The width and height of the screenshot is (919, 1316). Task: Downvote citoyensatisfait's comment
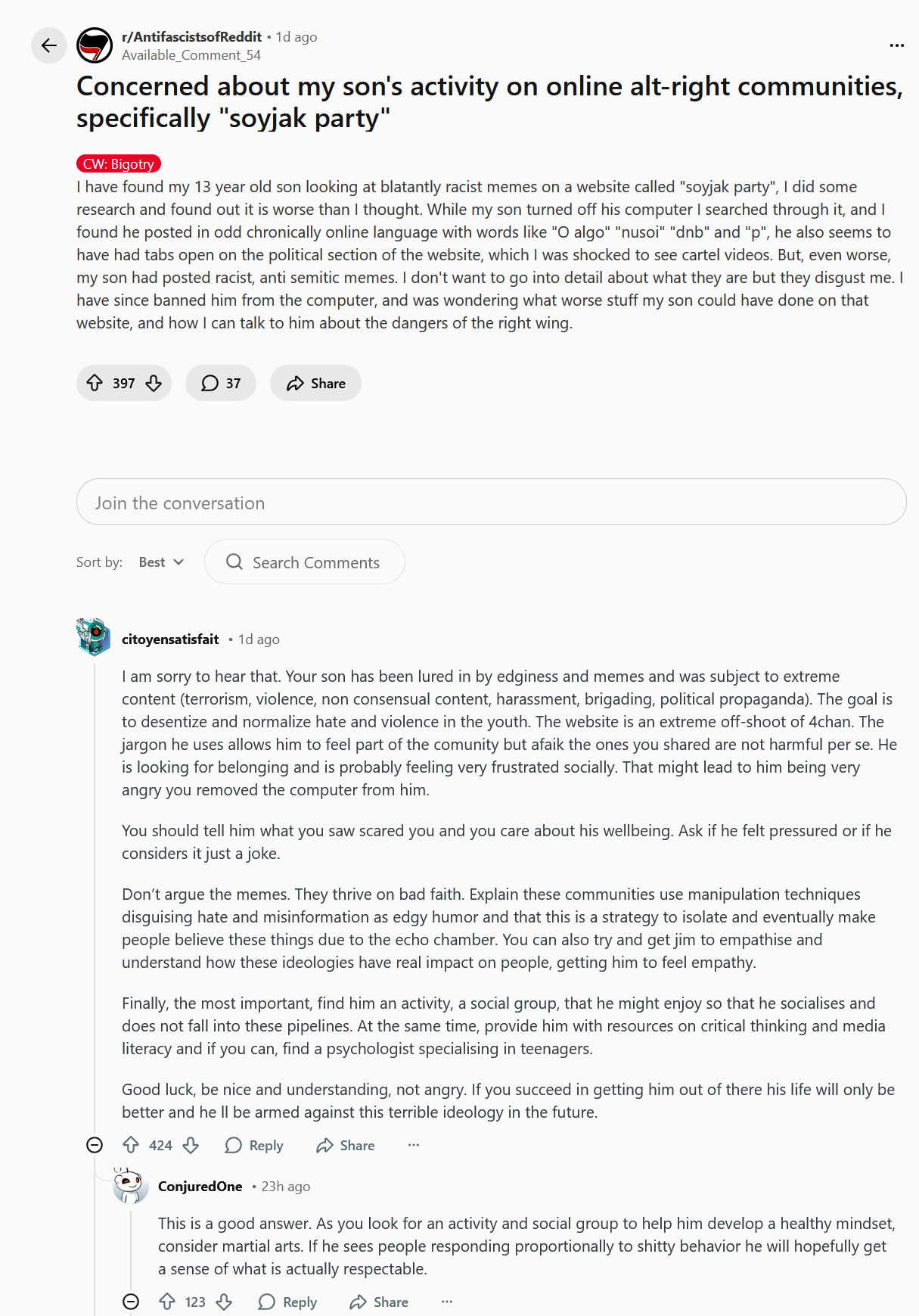(191, 1145)
